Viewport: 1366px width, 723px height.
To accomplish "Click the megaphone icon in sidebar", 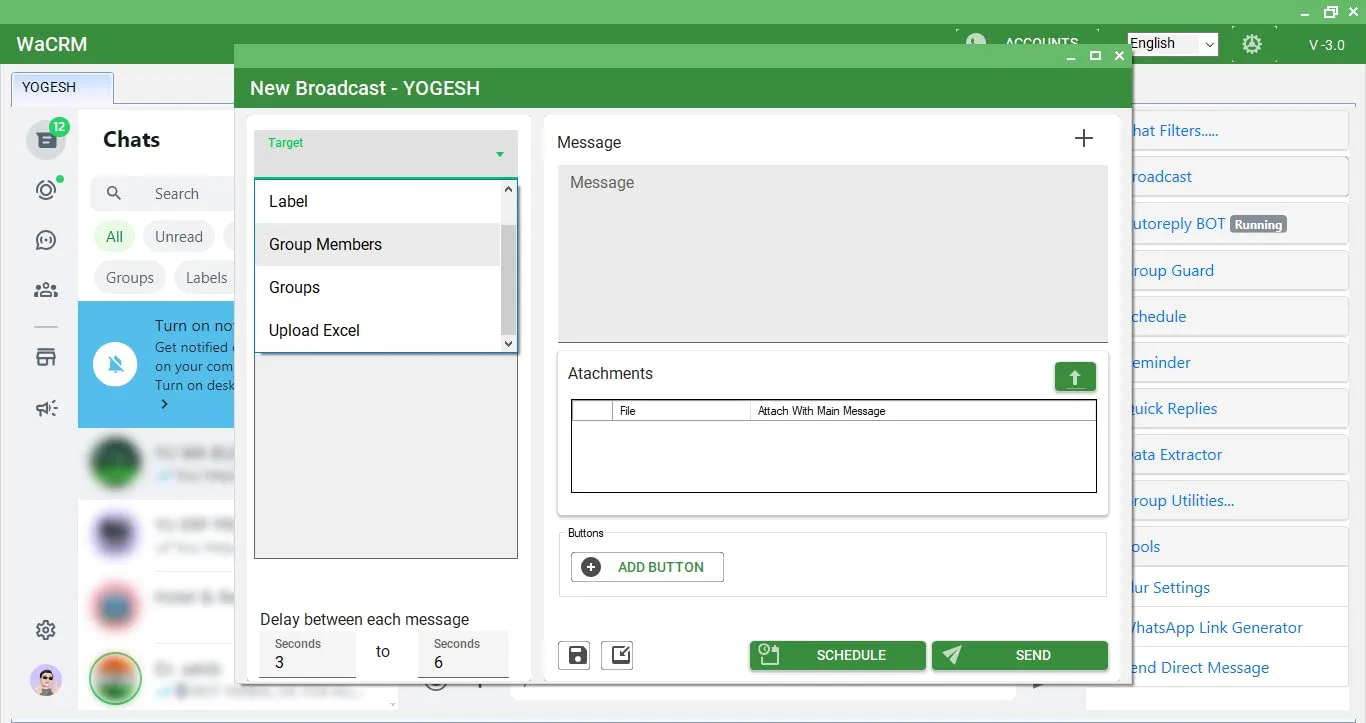I will tap(46, 408).
